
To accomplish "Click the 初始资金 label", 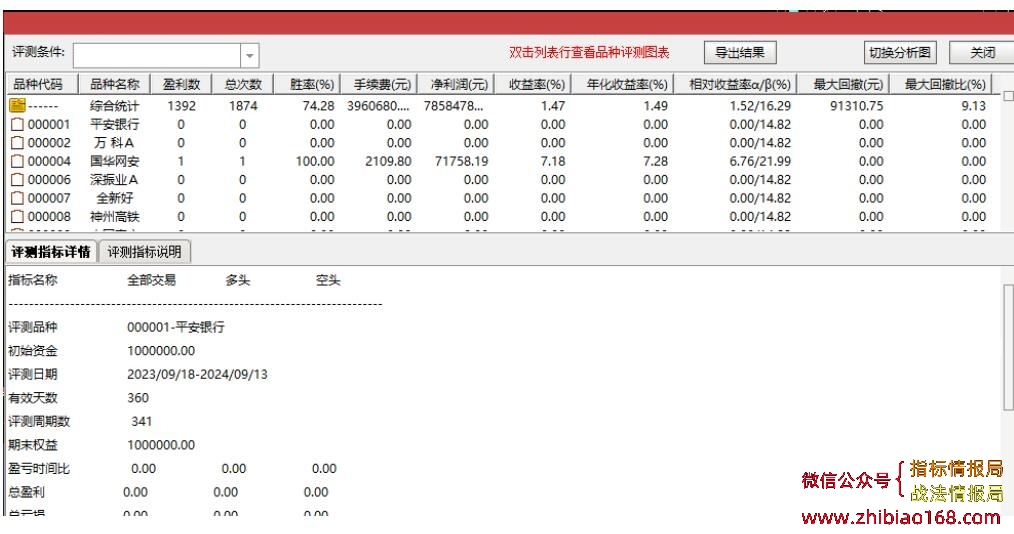I will coord(33,351).
